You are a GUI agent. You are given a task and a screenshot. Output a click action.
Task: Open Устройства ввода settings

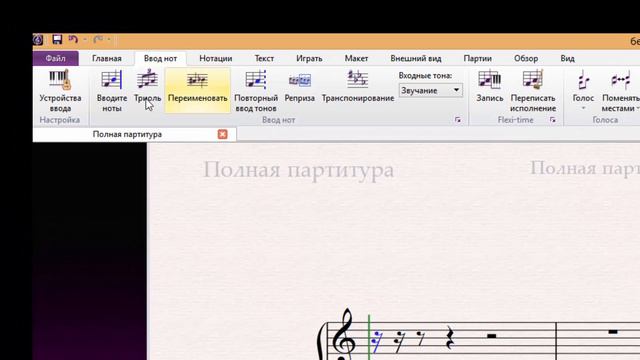pyautogui.click(x=60, y=91)
